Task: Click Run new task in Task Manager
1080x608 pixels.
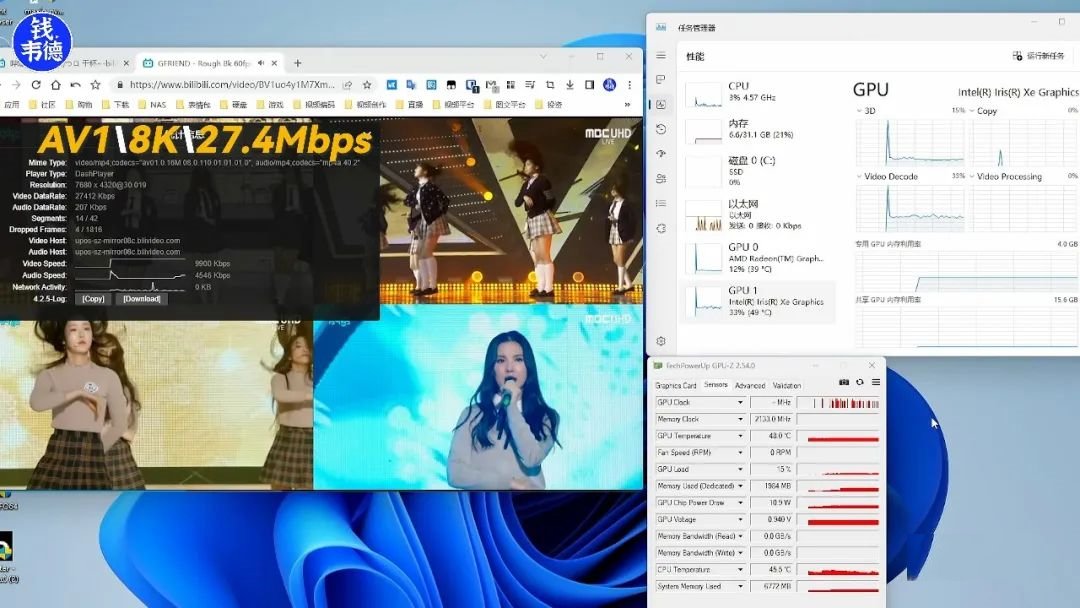Action: tap(1038, 56)
